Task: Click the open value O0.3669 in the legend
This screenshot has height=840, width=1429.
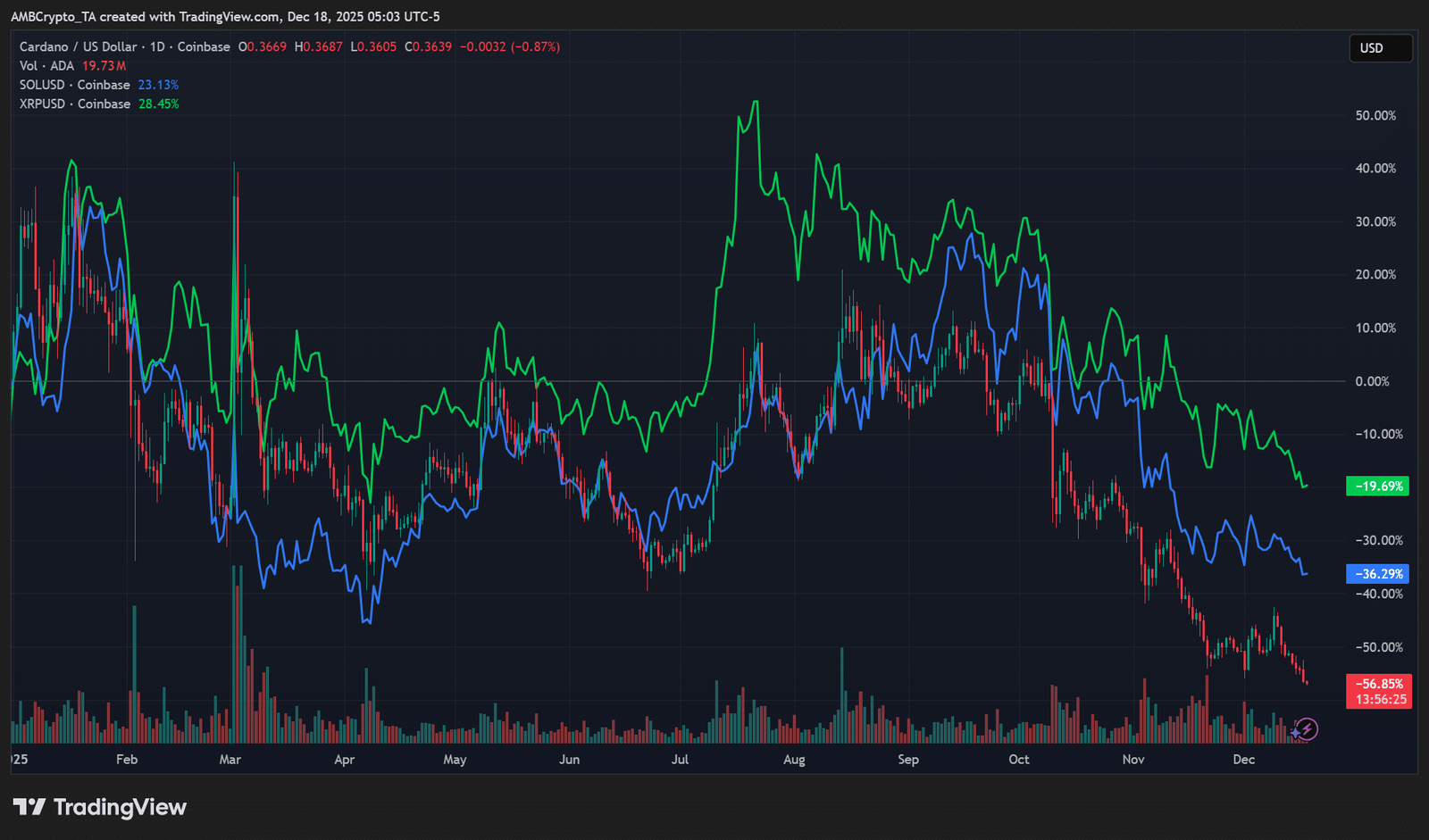Action: [x=263, y=46]
